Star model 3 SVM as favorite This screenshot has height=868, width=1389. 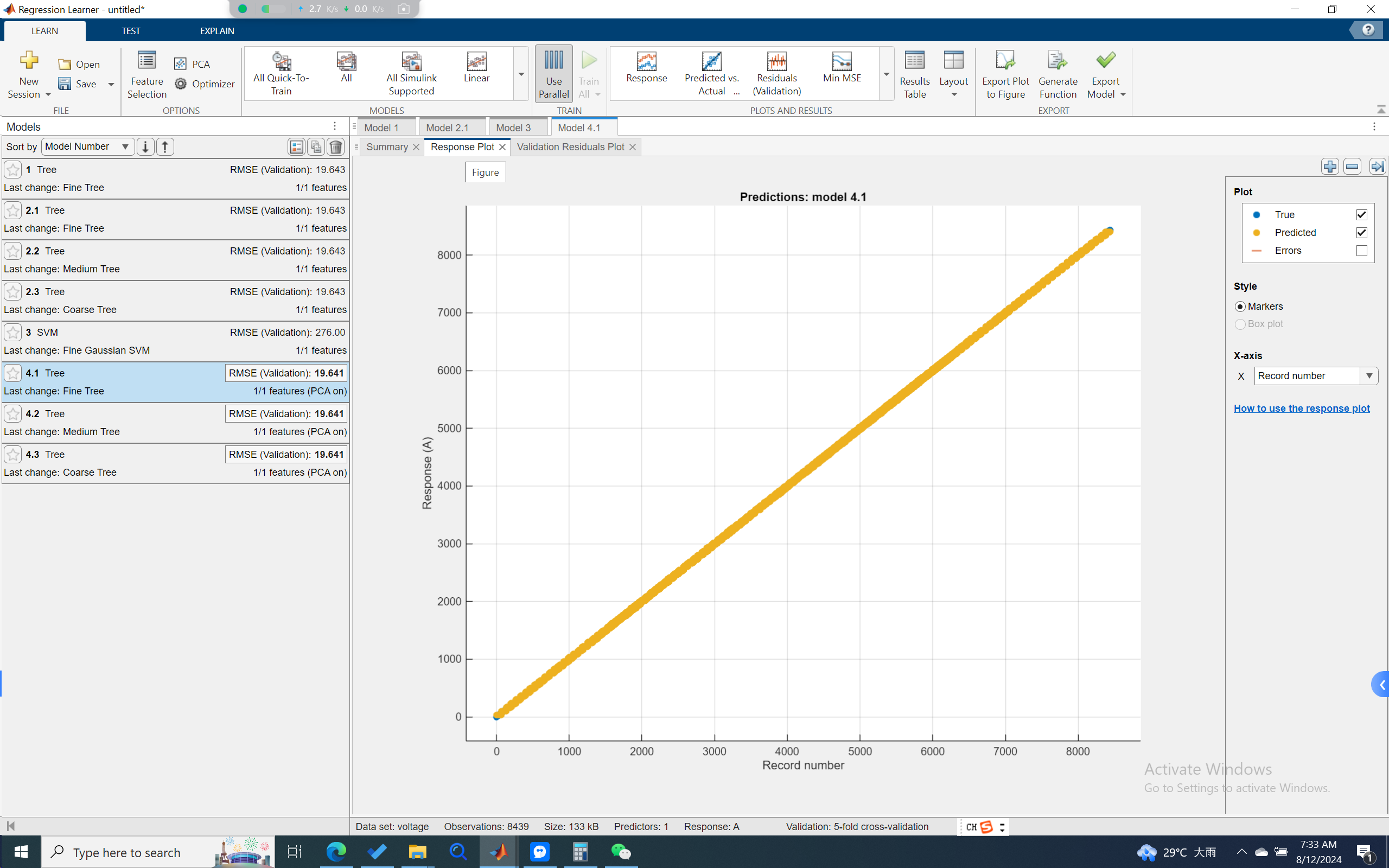[12, 333]
